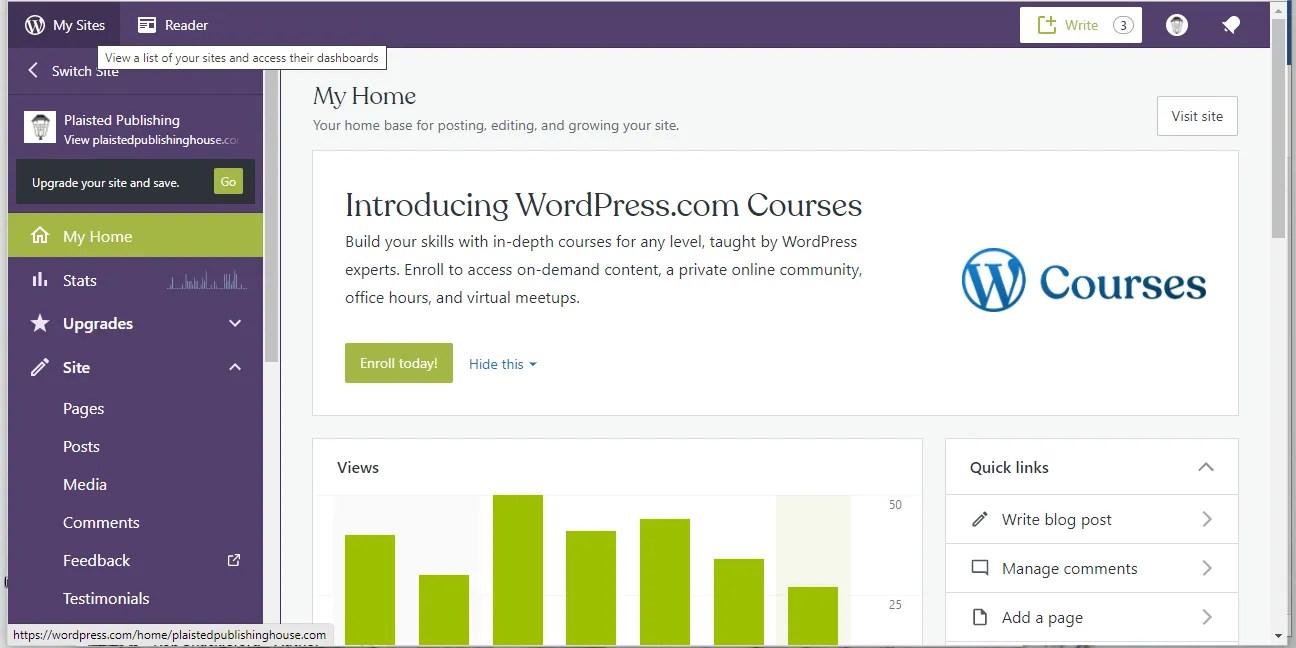Click the main page scrollbar thumb
The height and width of the screenshot is (648, 1296).
click(x=1279, y=128)
